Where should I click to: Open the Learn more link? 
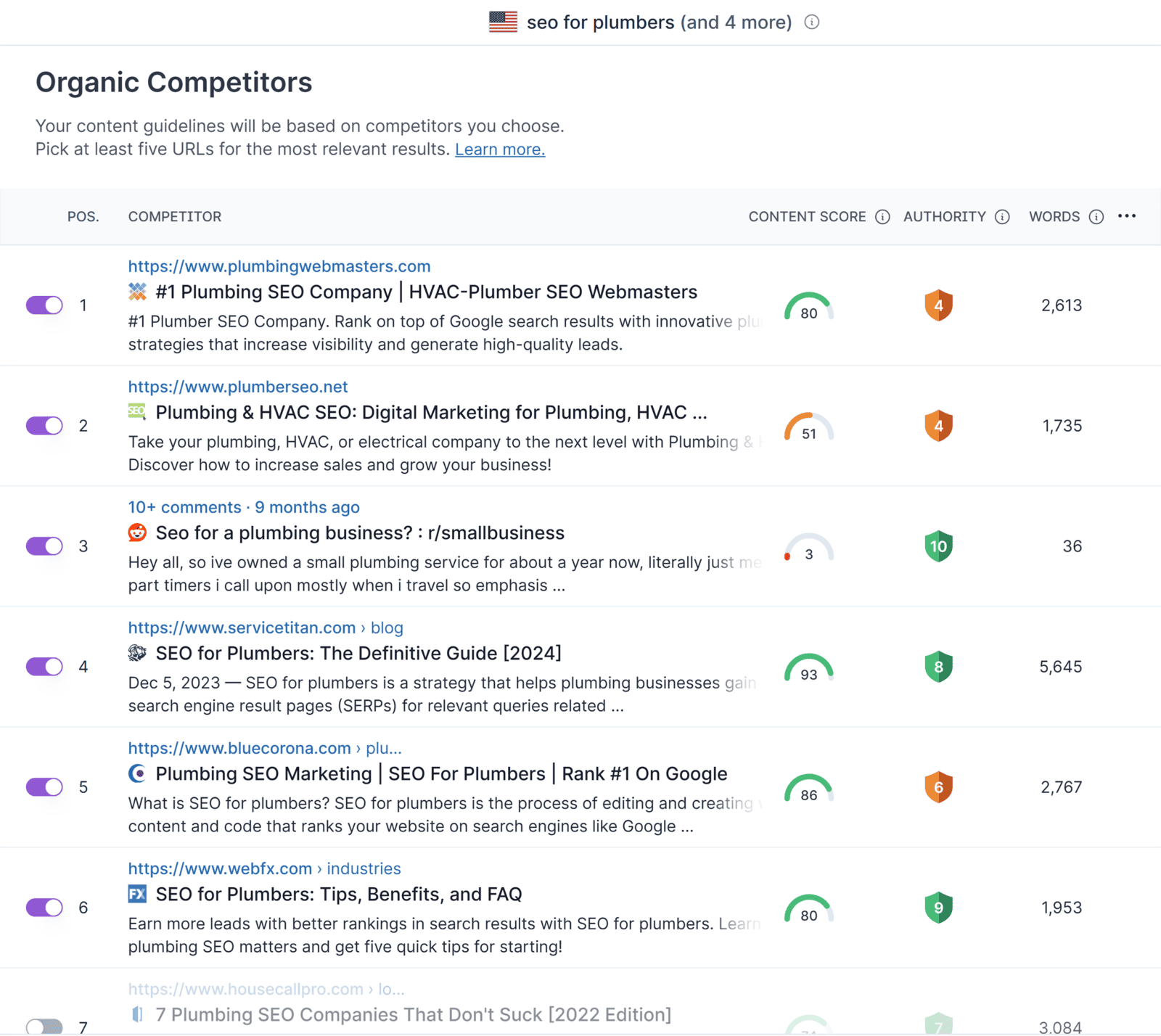coord(499,149)
